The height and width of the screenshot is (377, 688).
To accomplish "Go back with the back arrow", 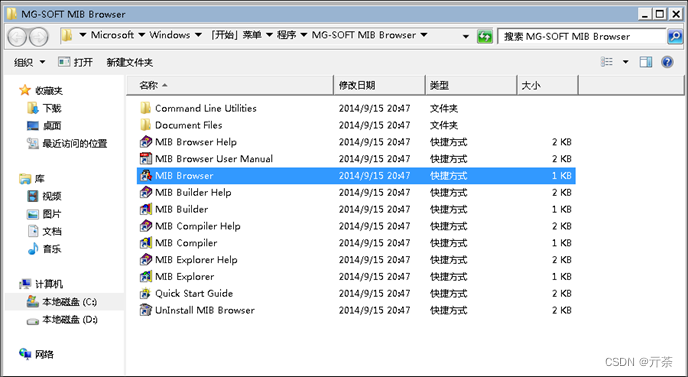I will [x=17, y=36].
